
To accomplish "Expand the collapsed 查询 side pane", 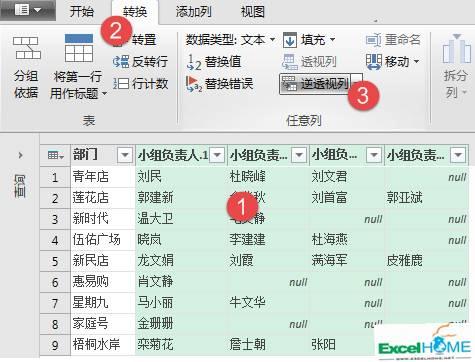I will pyautogui.click(x=20, y=155).
